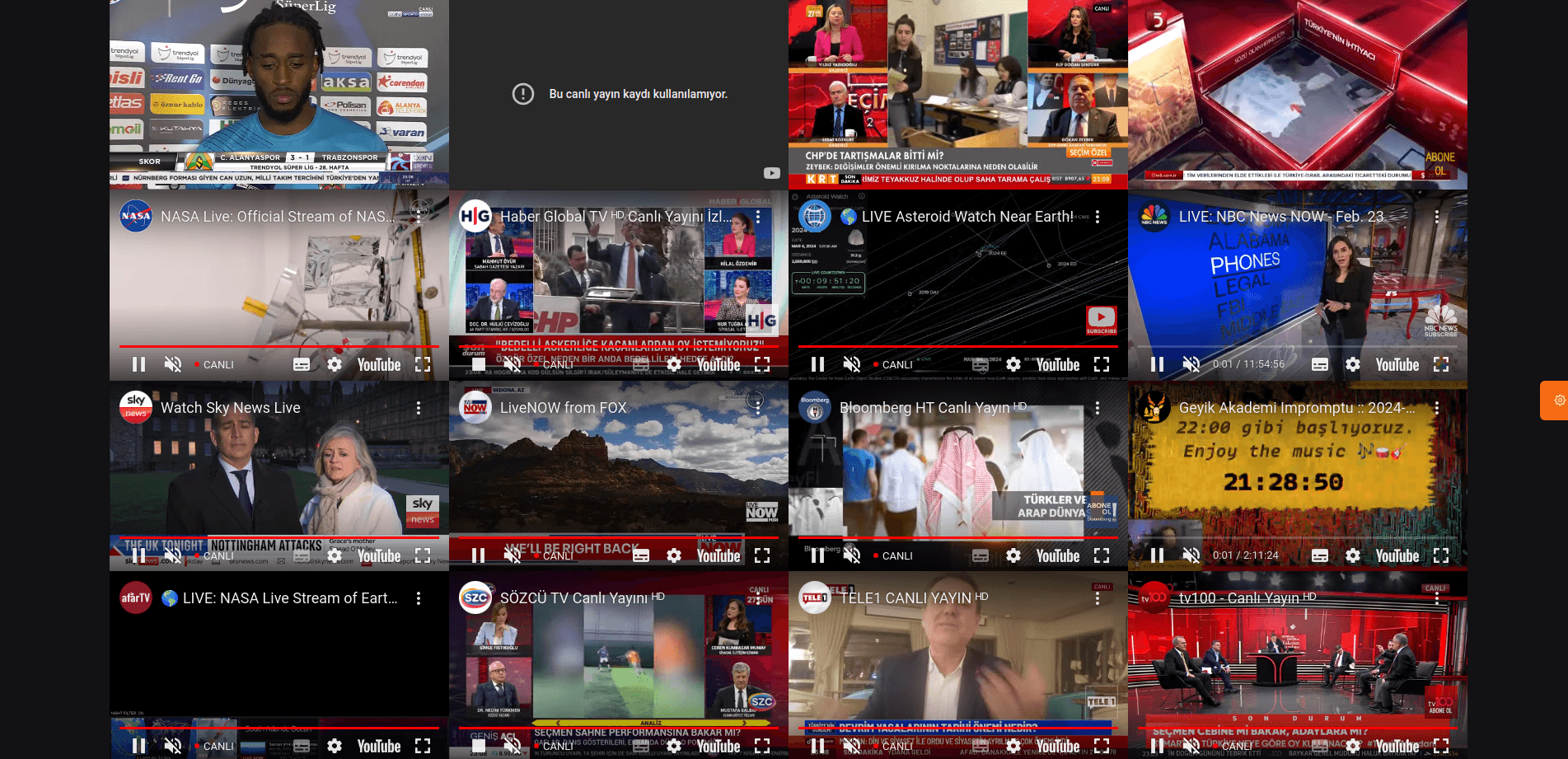Unmute the NBC News NOW player
This screenshot has height=759, width=1568.
1191,364
